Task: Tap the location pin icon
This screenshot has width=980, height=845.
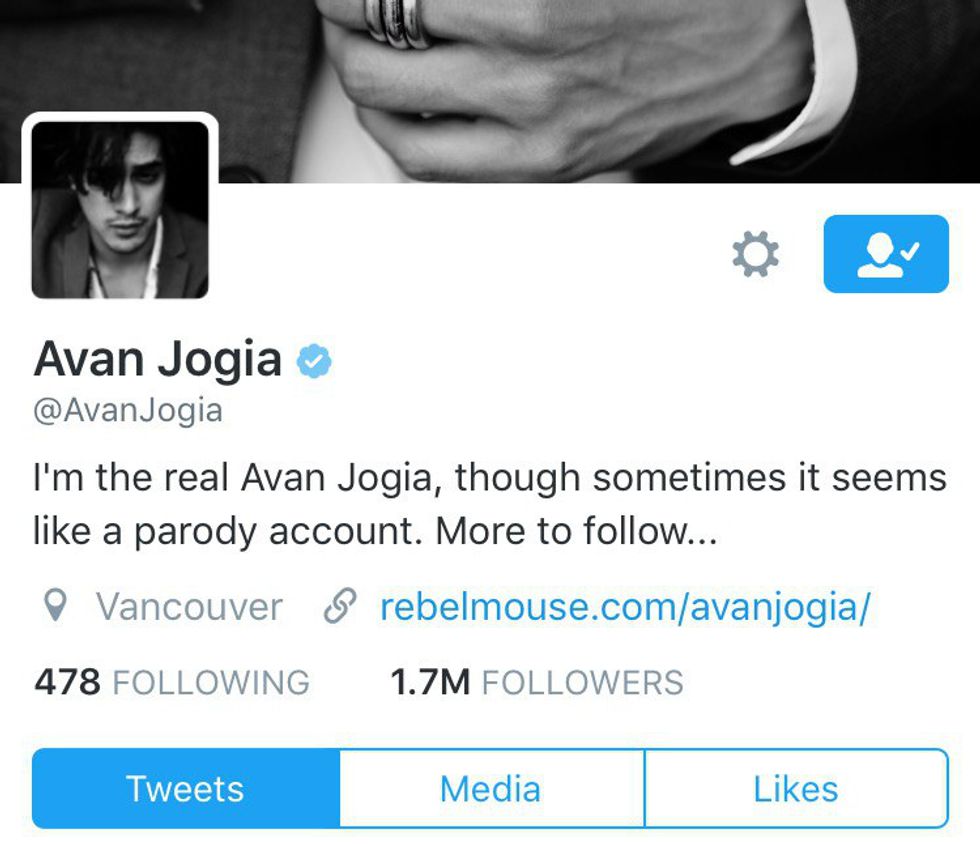Action: click(x=56, y=606)
